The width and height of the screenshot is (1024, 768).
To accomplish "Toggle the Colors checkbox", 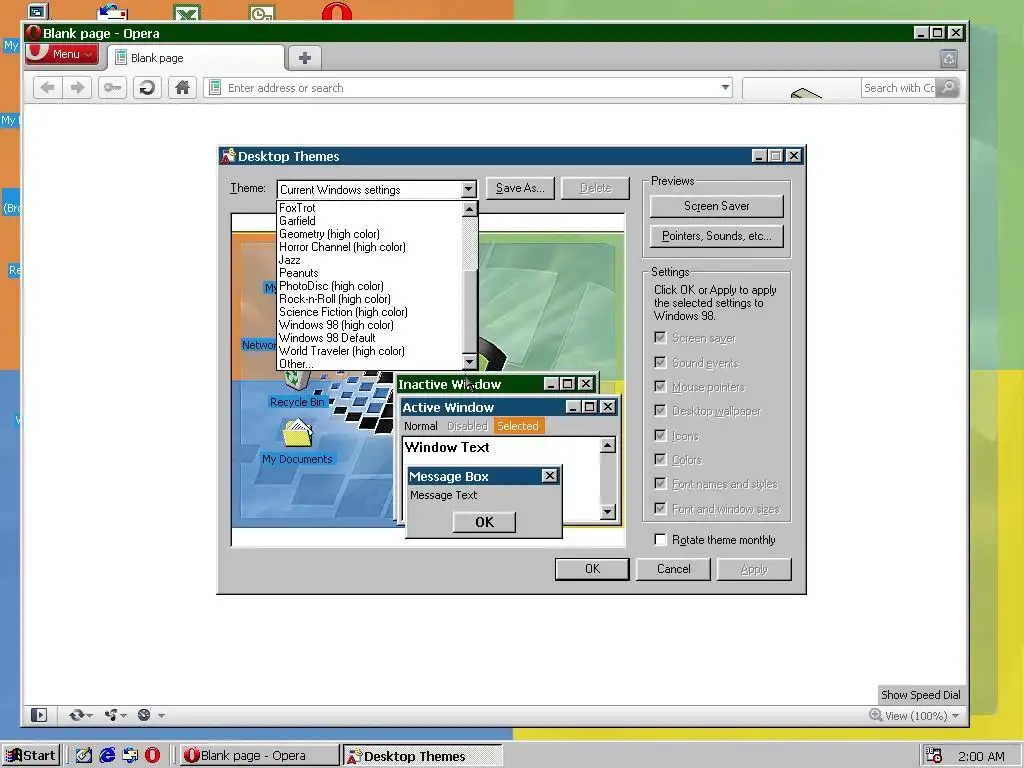I will point(660,460).
